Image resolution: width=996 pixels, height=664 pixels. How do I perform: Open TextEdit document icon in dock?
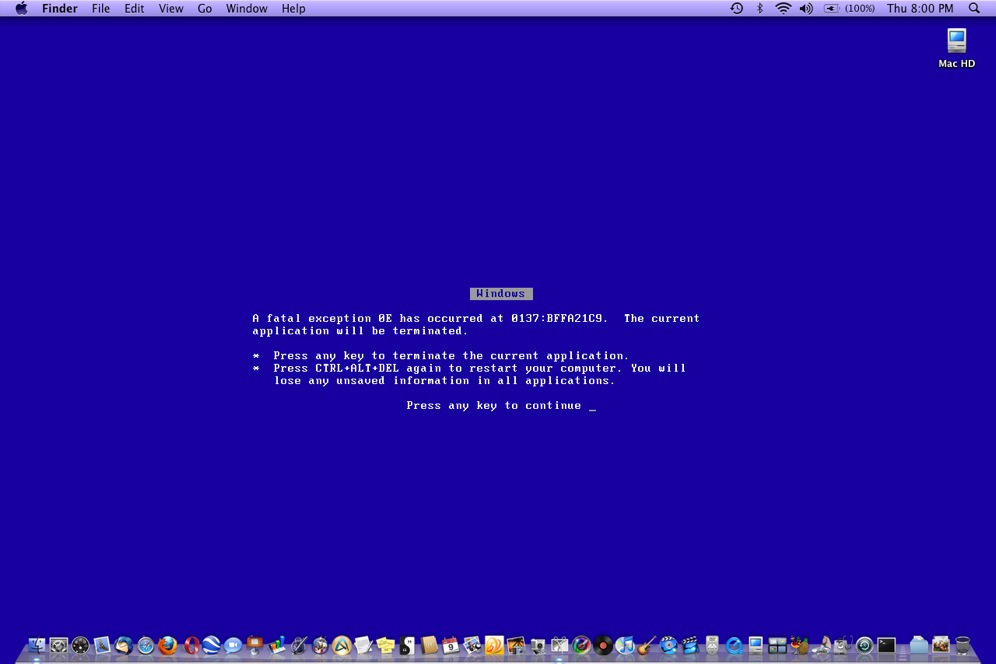[363, 646]
